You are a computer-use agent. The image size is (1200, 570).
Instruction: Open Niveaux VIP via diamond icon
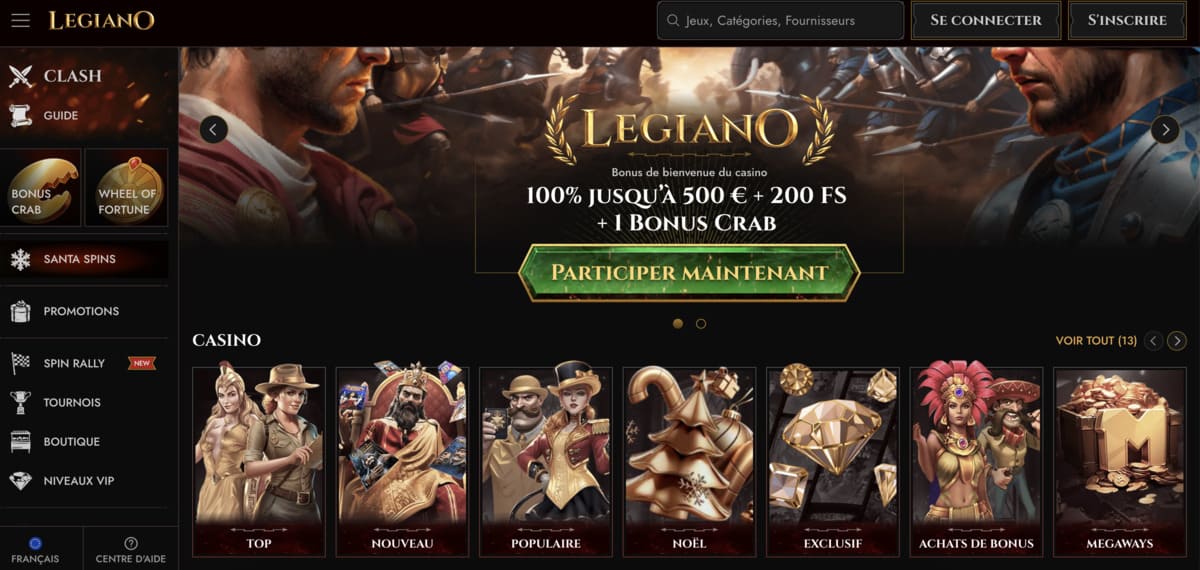[20, 481]
